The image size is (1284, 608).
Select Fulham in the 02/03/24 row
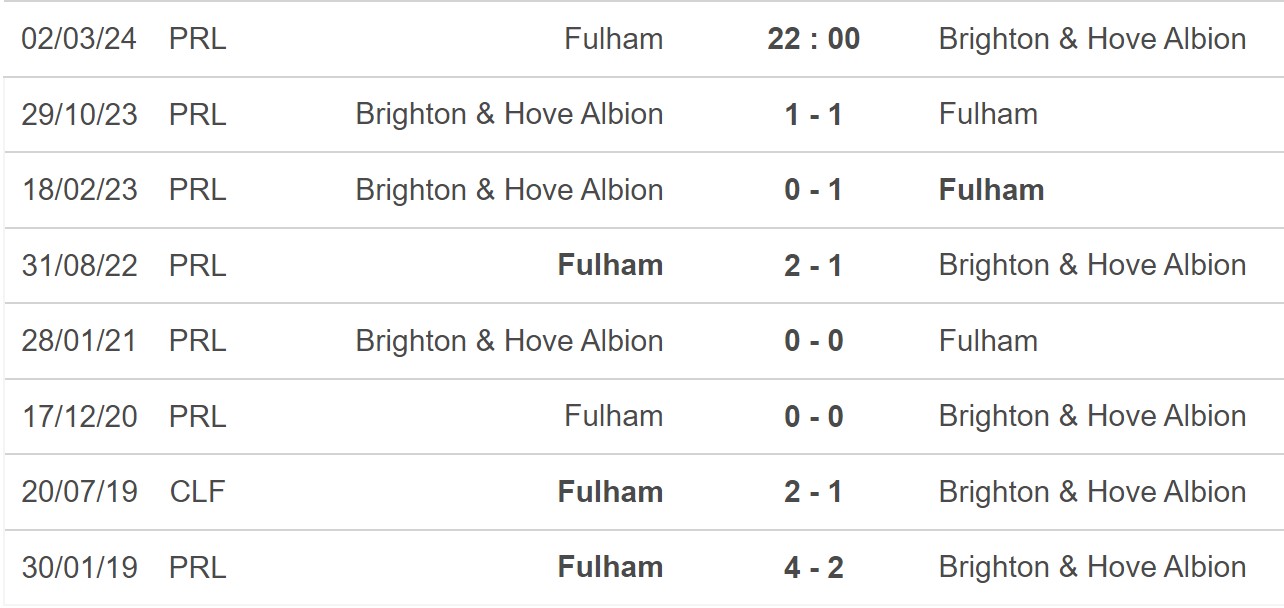[613, 39]
